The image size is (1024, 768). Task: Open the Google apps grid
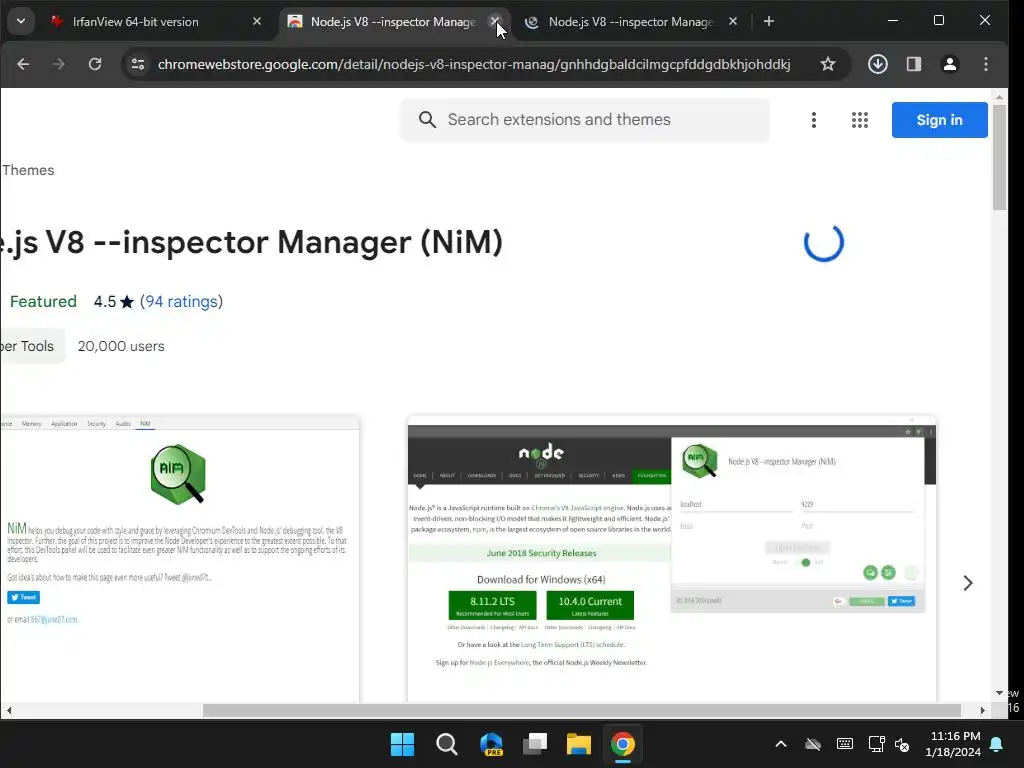(859, 120)
